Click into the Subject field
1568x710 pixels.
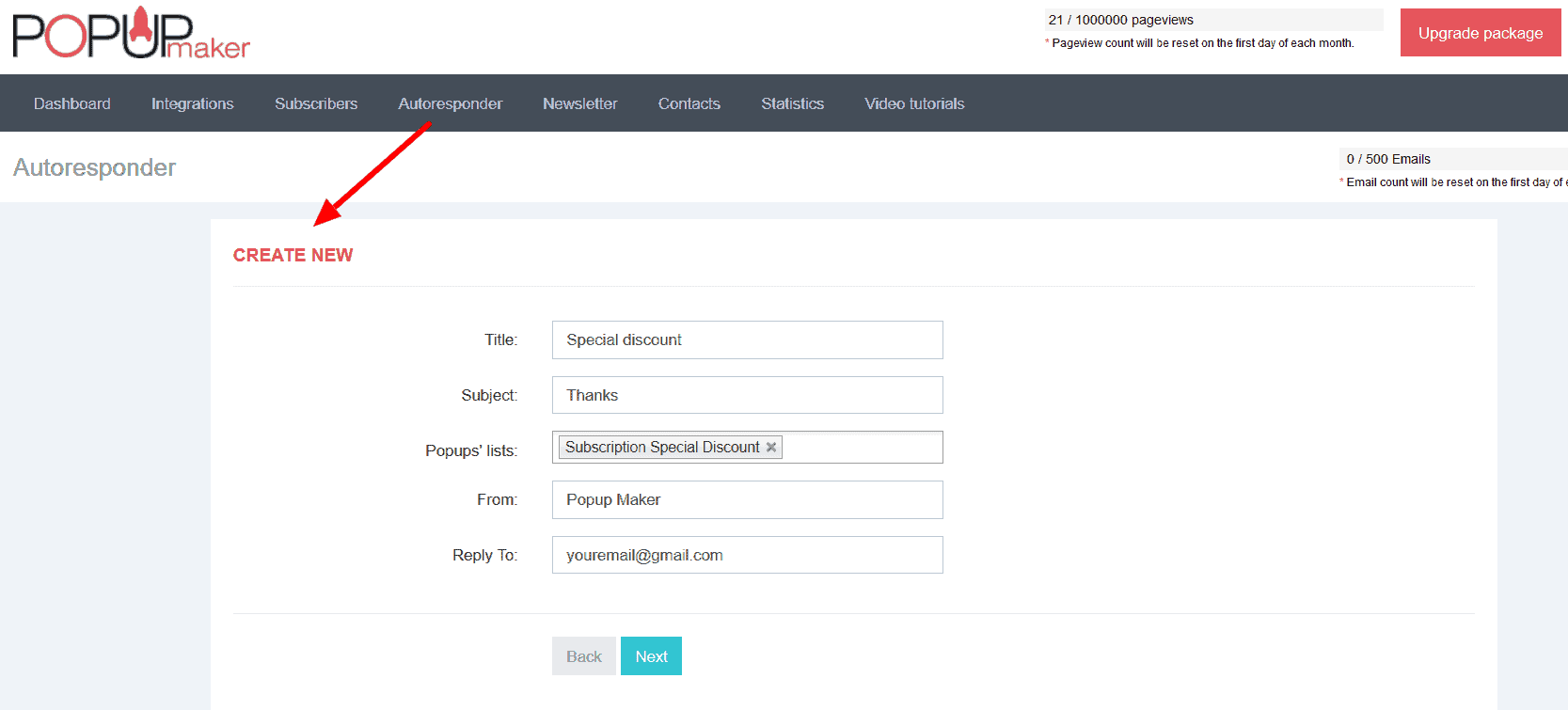(x=748, y=395)
